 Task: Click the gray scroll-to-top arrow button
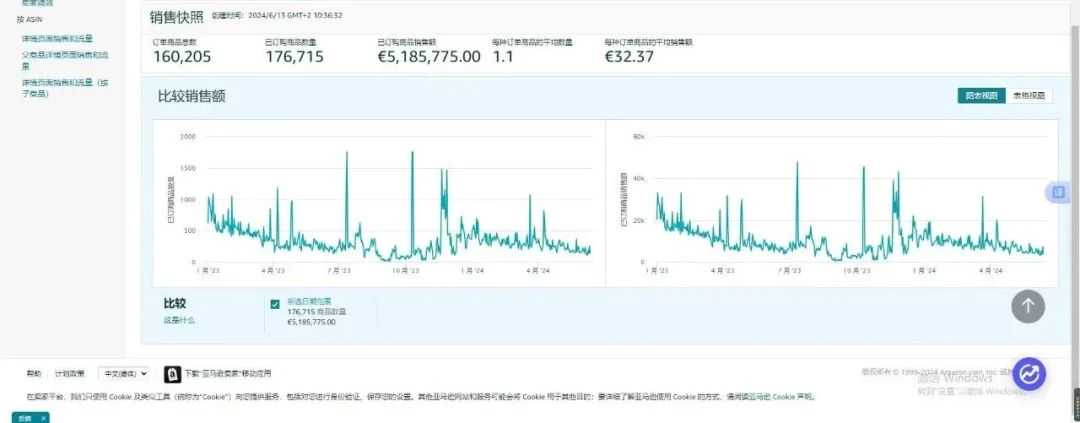(x=1028, y=306)
